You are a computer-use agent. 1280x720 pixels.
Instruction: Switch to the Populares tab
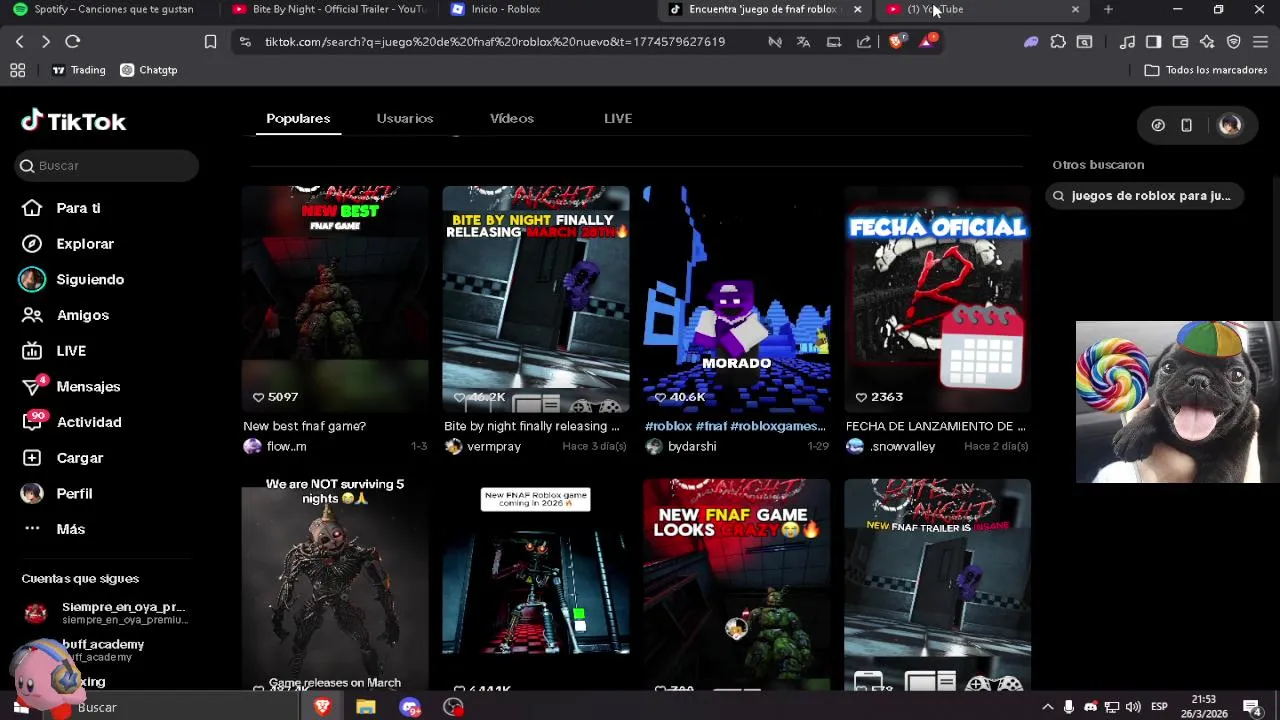point(298,118)
